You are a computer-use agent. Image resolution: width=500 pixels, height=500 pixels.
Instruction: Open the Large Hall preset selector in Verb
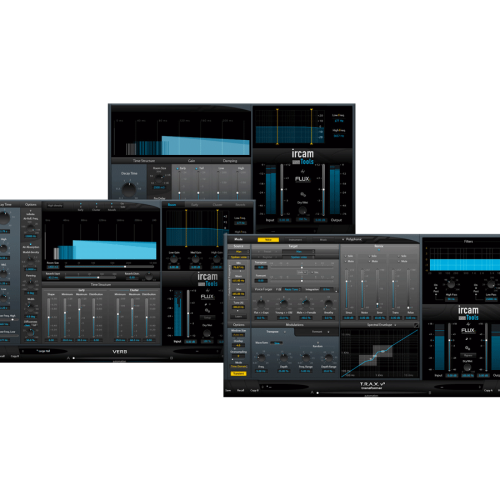point(44,351)
